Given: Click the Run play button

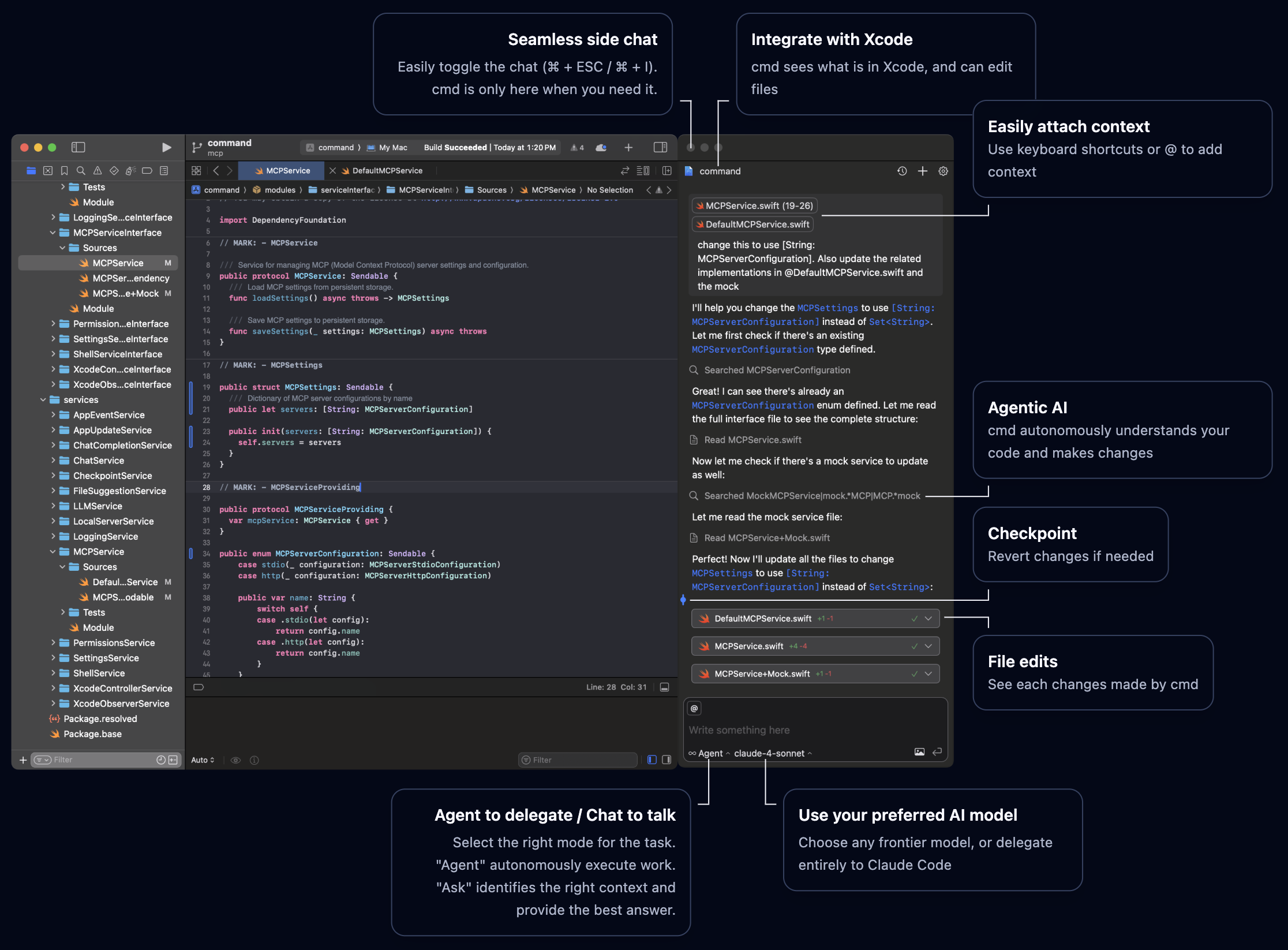Looking at the screenshot, I should tap(166, 147).
